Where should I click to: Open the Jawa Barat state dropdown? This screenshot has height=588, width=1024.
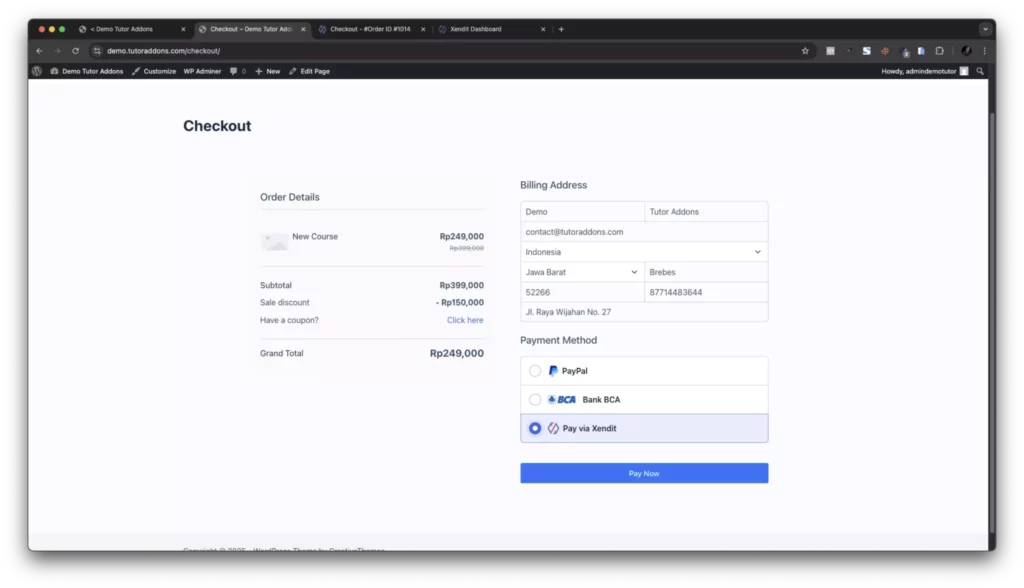[582, 272]
